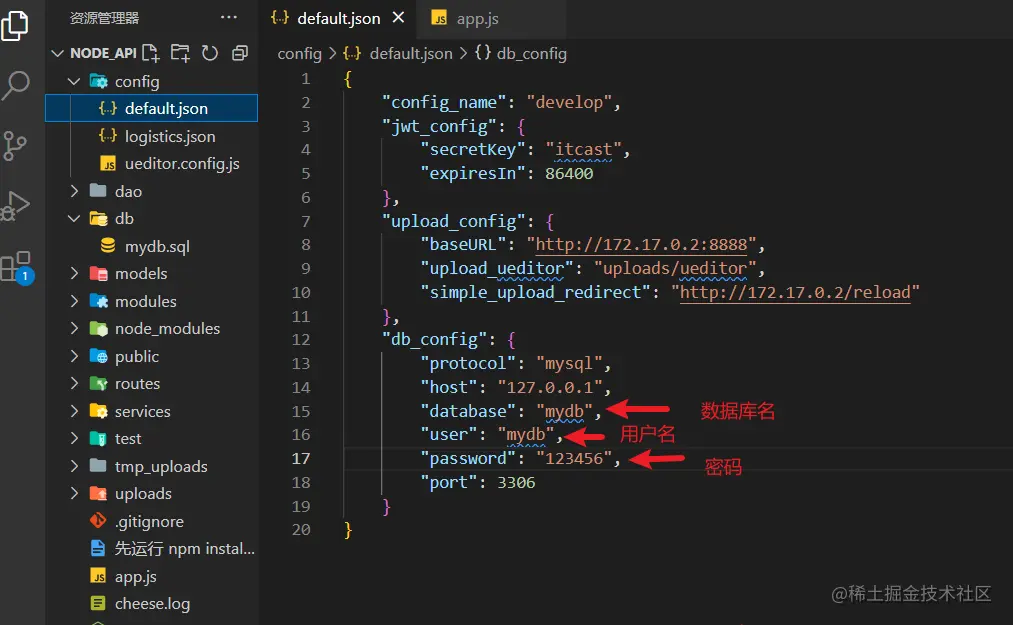This screenshot has width=1013, height=625.
Task: Open the Search view icon
Action: click(x=15, y=85)
